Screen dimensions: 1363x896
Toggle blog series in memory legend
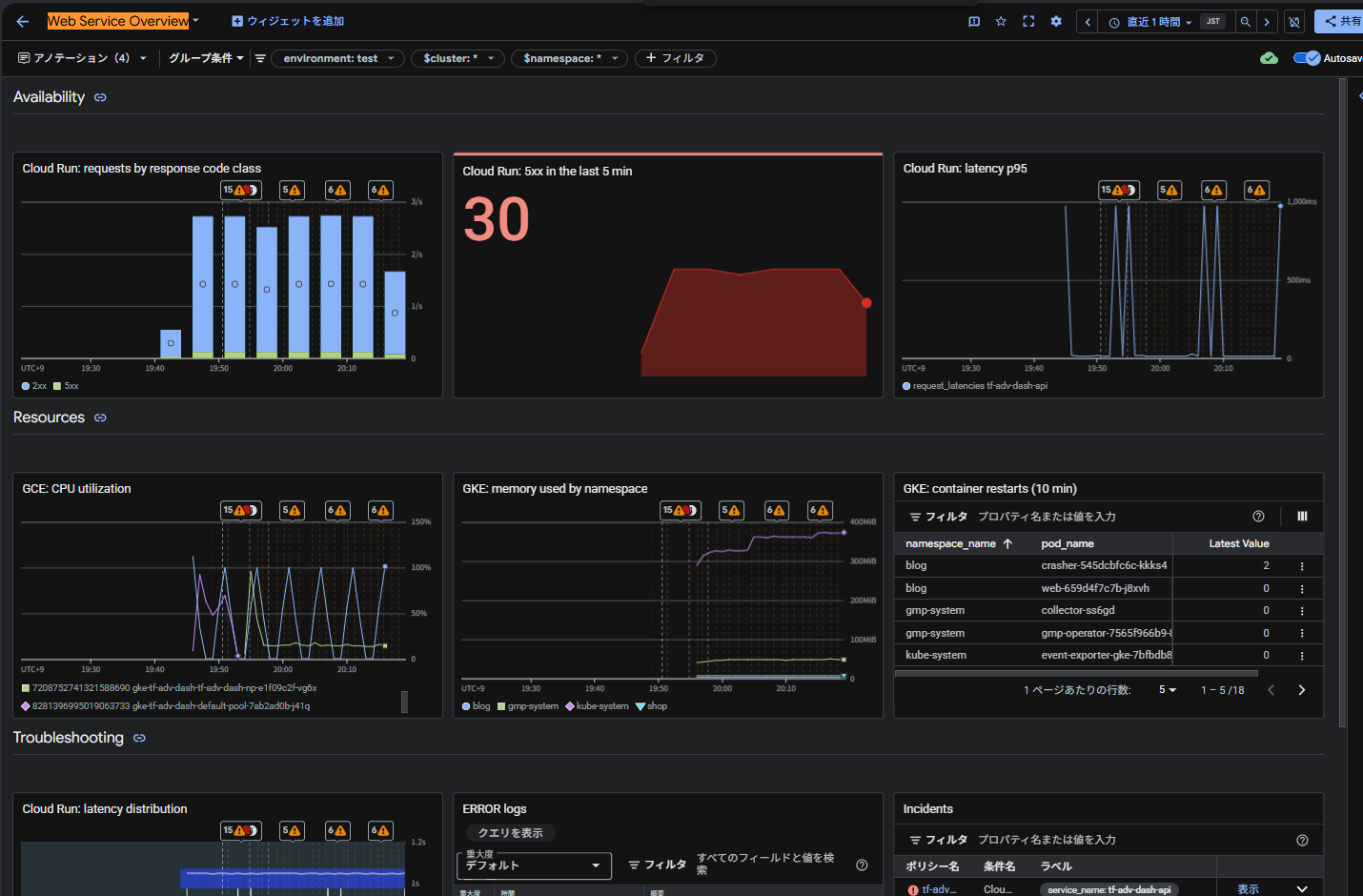(x=476, y=706)
